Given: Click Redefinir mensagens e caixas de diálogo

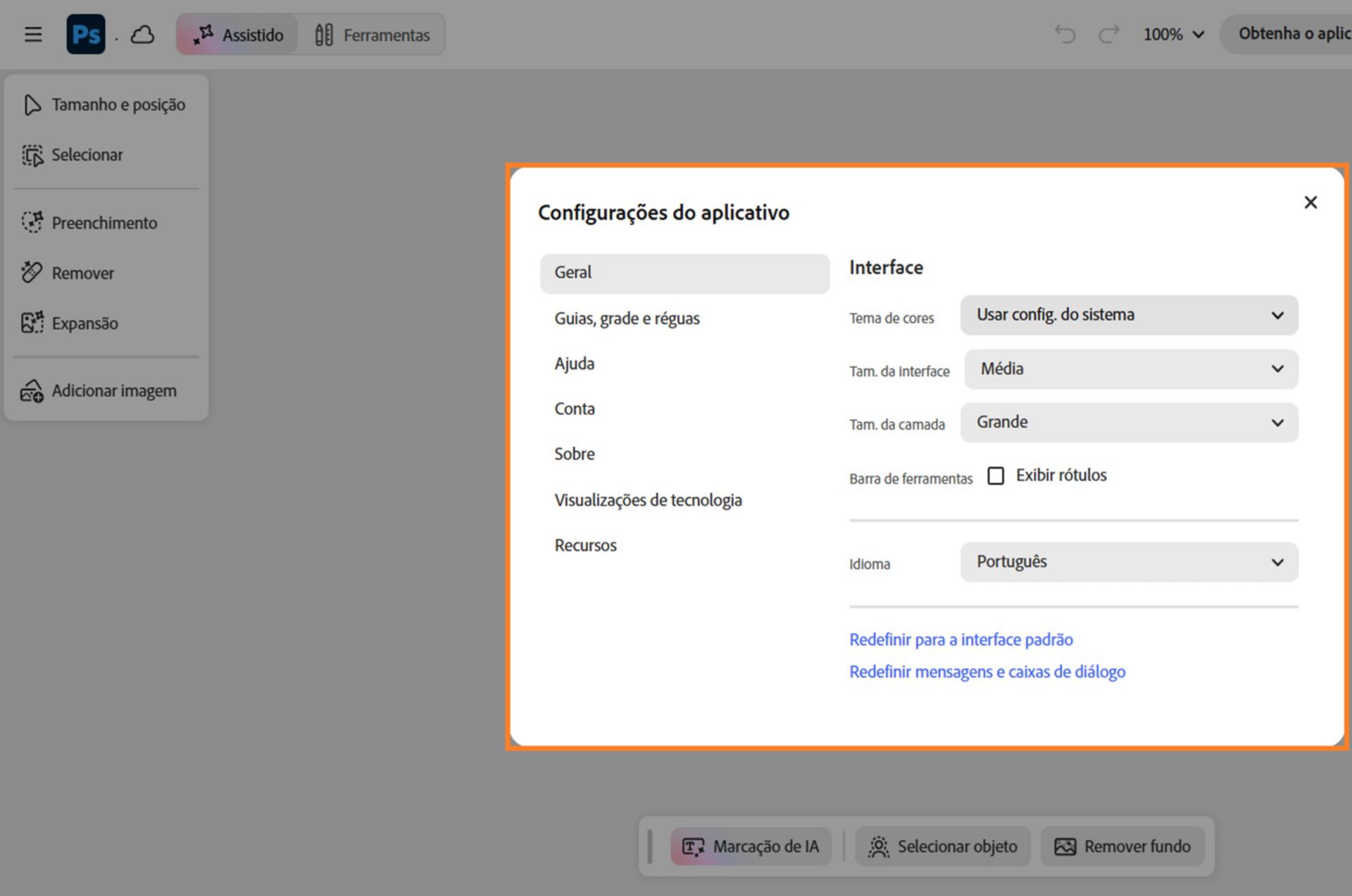Looking at the screenshot, I should 987,672.
